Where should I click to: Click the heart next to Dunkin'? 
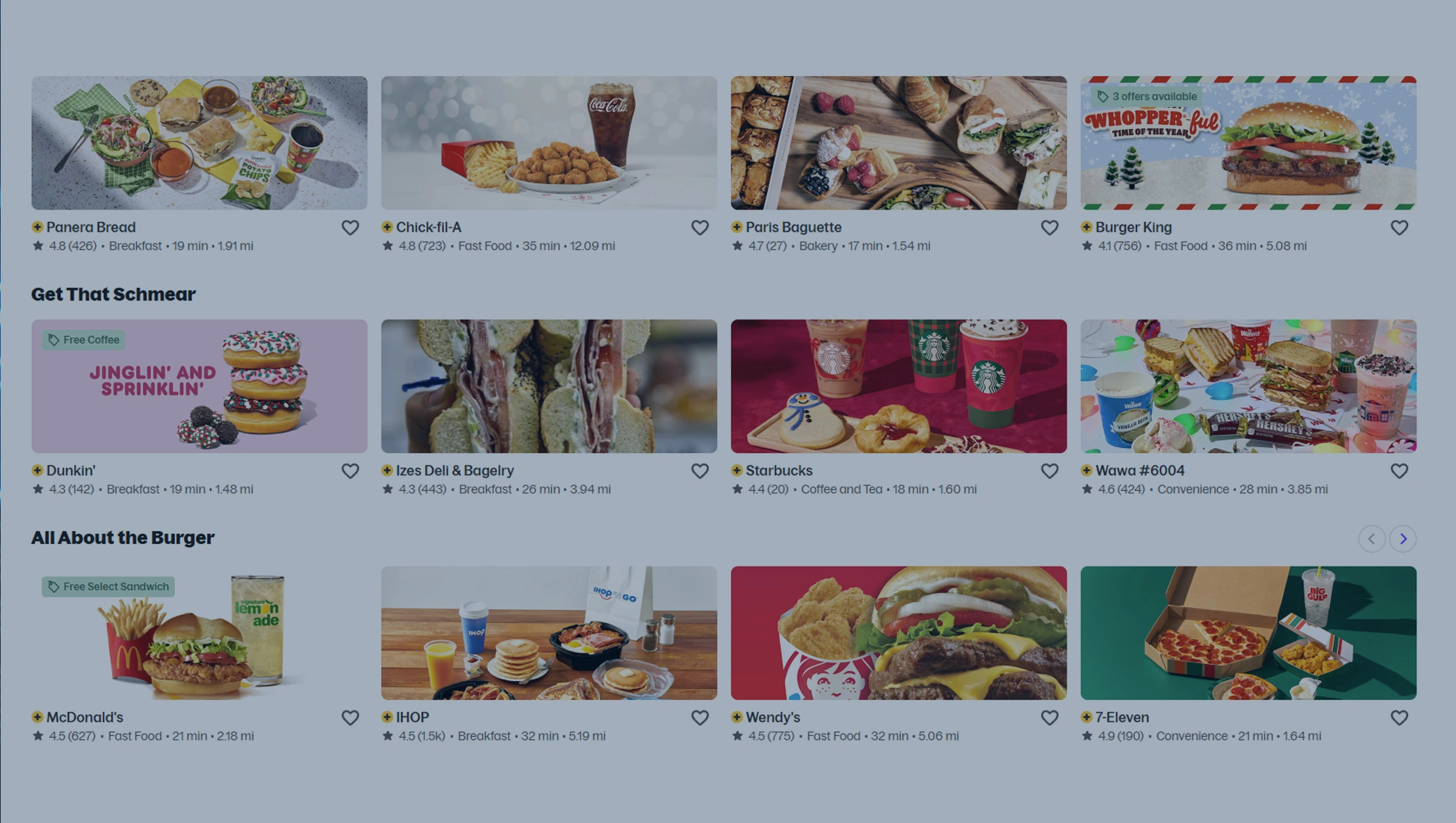350,471
